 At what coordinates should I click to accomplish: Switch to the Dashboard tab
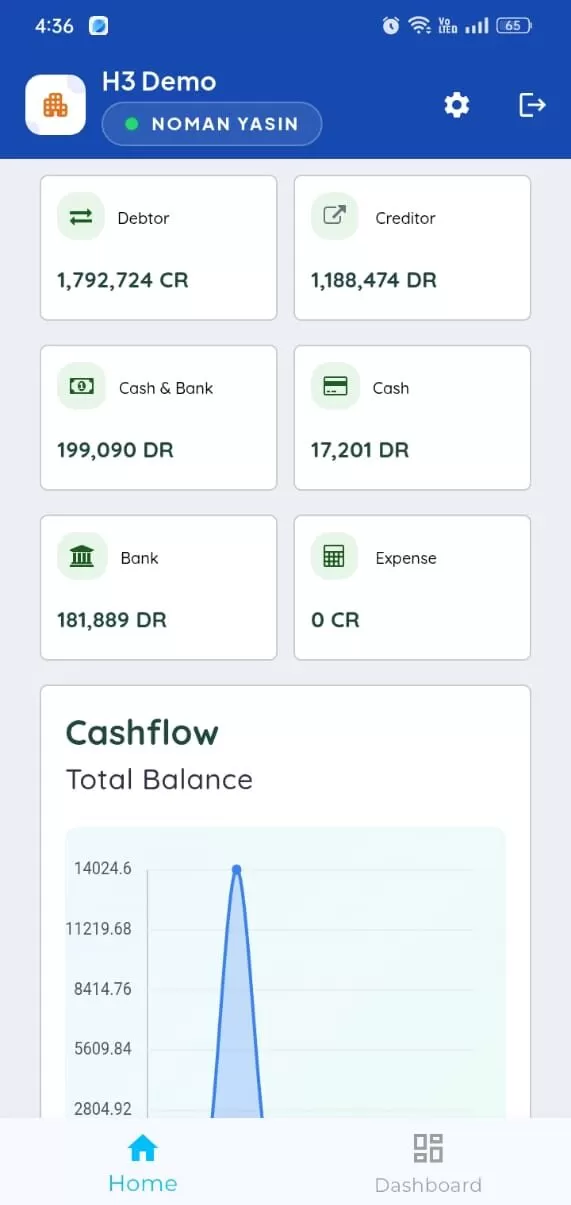pos(428,1163)
